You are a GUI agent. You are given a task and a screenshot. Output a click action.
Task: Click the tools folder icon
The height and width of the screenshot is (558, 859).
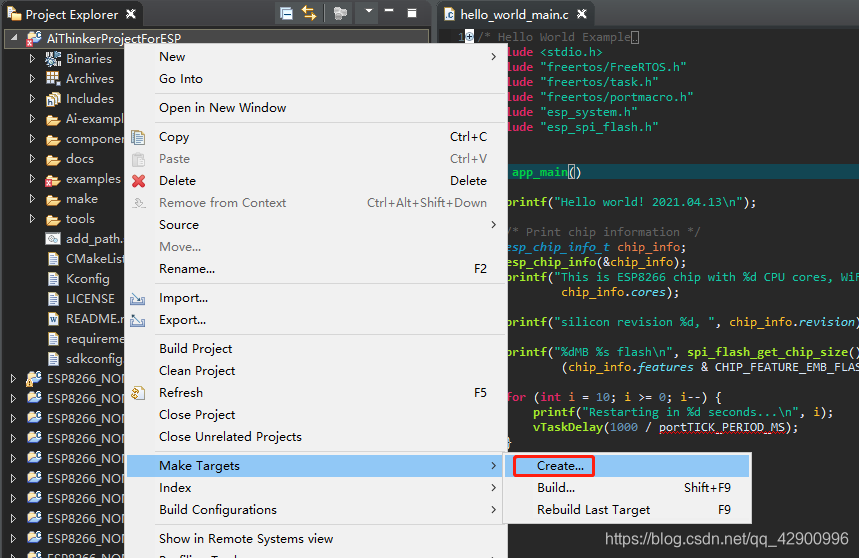(53, 220)
